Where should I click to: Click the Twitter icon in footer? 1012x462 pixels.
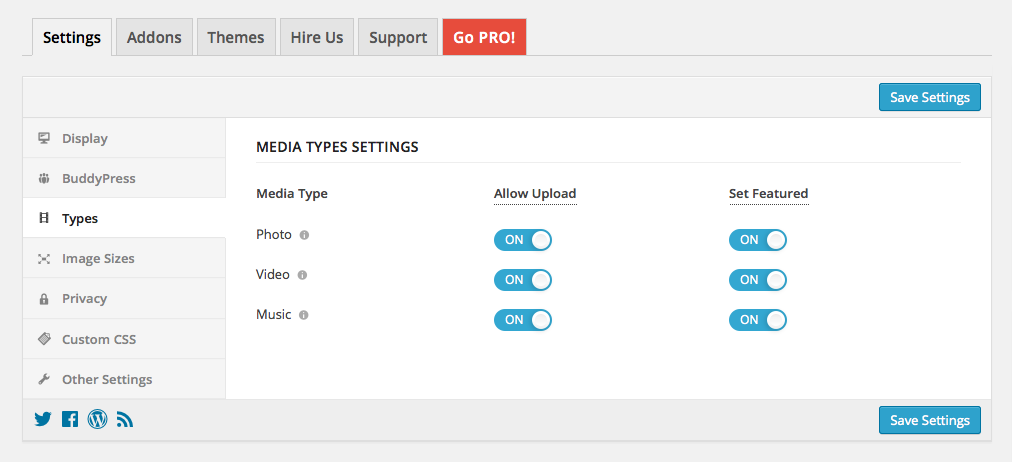tap(42, 420)
